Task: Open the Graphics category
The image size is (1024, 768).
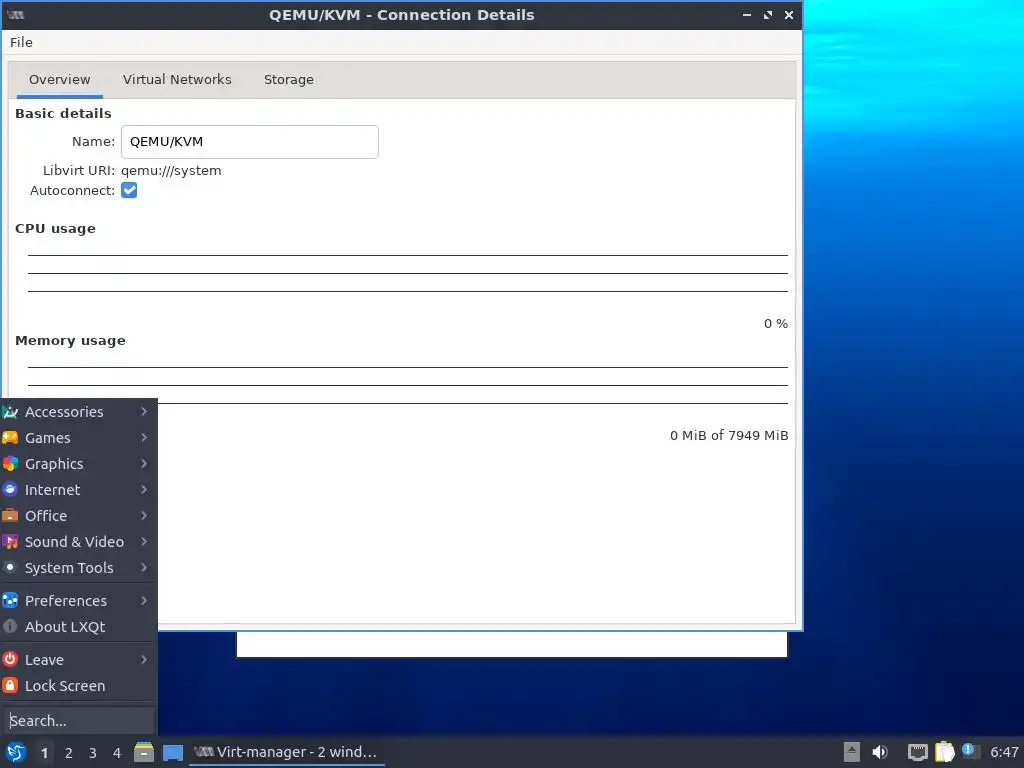Action: pyautogui.click(x=78, y=464)
